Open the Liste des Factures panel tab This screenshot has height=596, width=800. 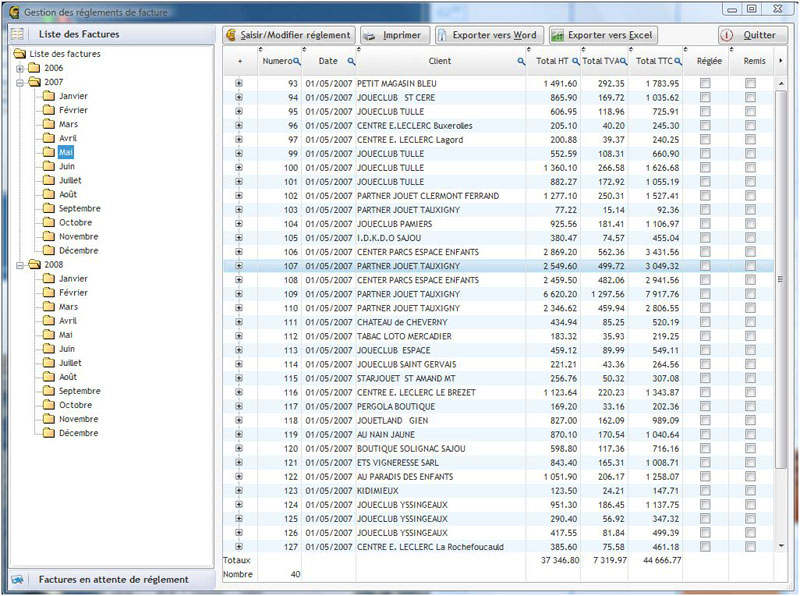click(112, 34)
